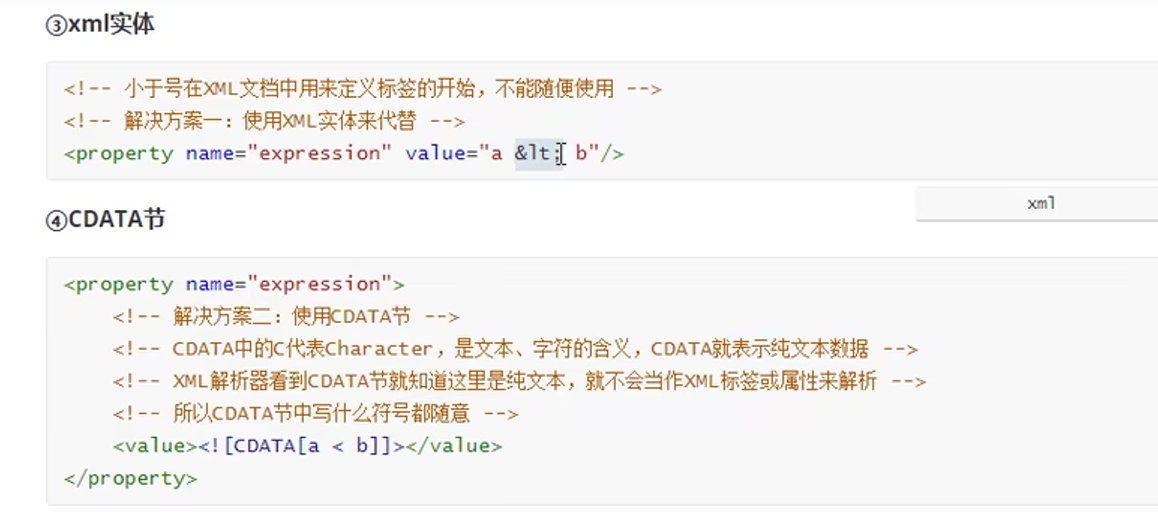
Task: Click the CDATA[a < b] text
Action: tap(312, 446)
